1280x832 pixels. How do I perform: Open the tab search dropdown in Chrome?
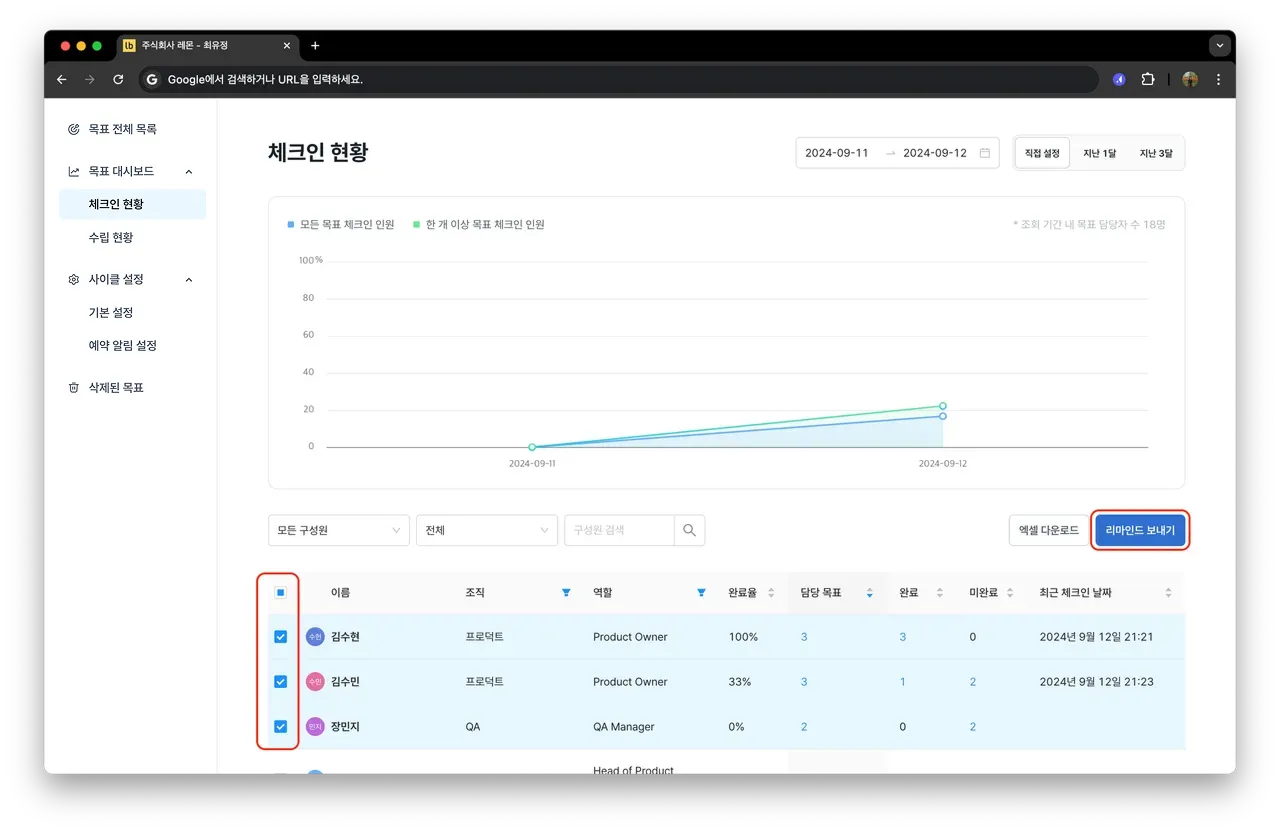pos(1218,46)
